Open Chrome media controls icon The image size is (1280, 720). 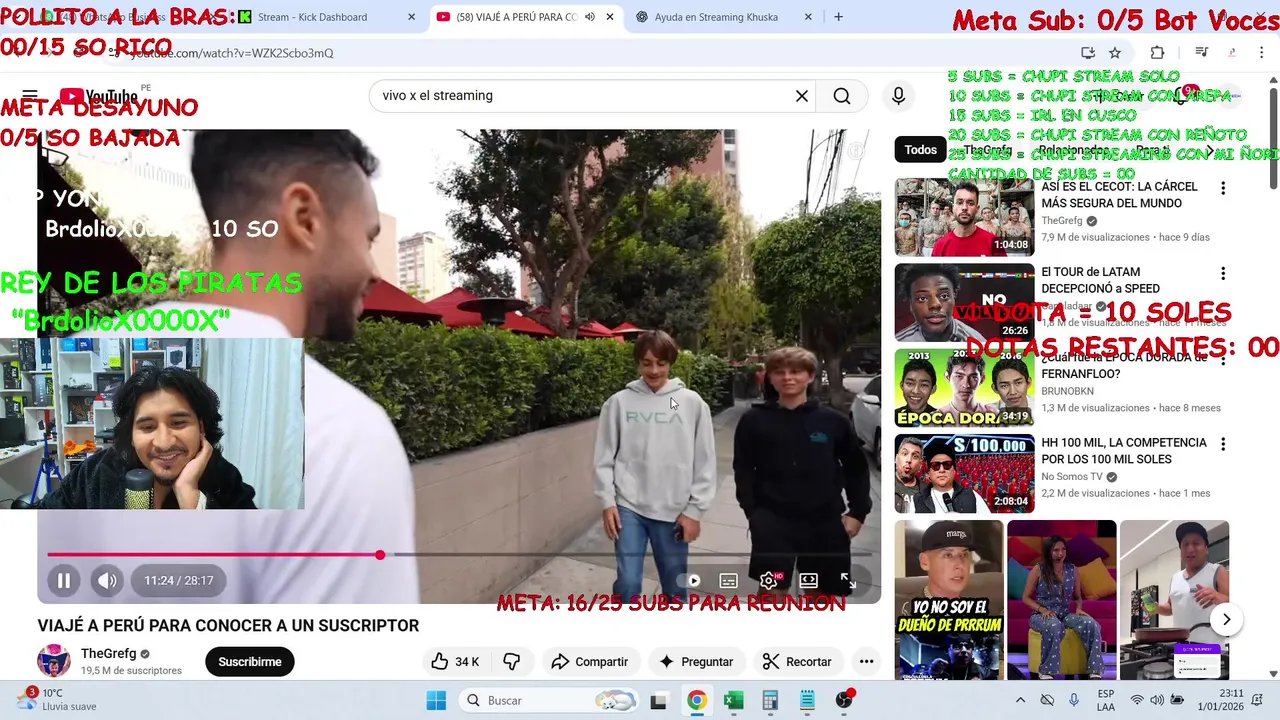click(1202, 53)
